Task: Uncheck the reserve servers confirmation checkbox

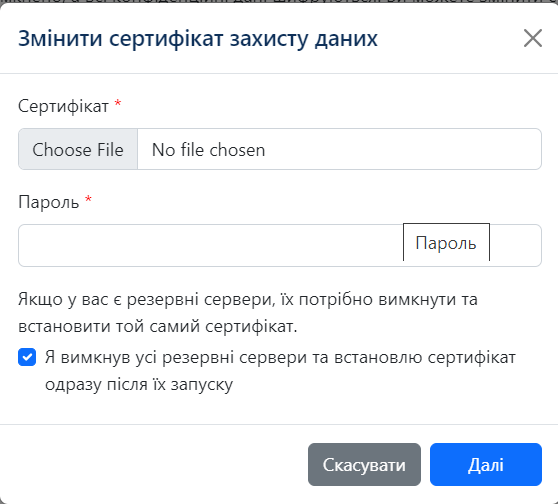Action: point(27,357)
